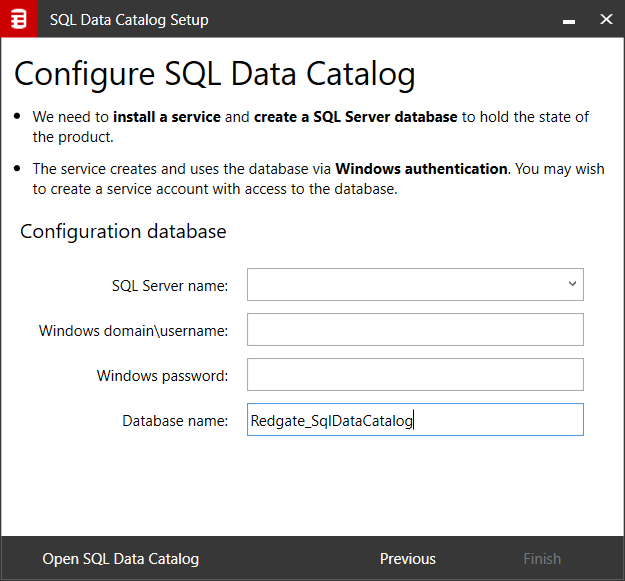Click the 'Configure SQL Data Catalog' heading

click(214, 74)
